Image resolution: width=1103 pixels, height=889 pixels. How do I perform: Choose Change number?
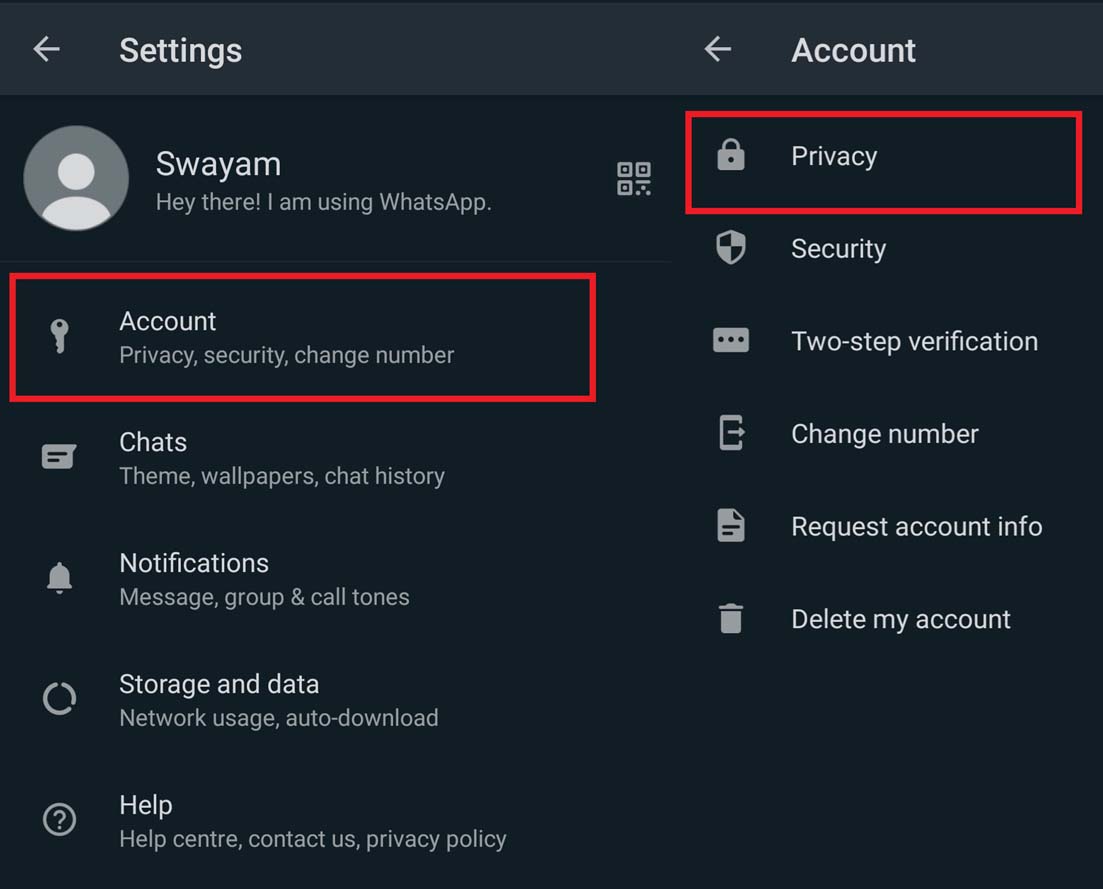click(x=889, y=433)
